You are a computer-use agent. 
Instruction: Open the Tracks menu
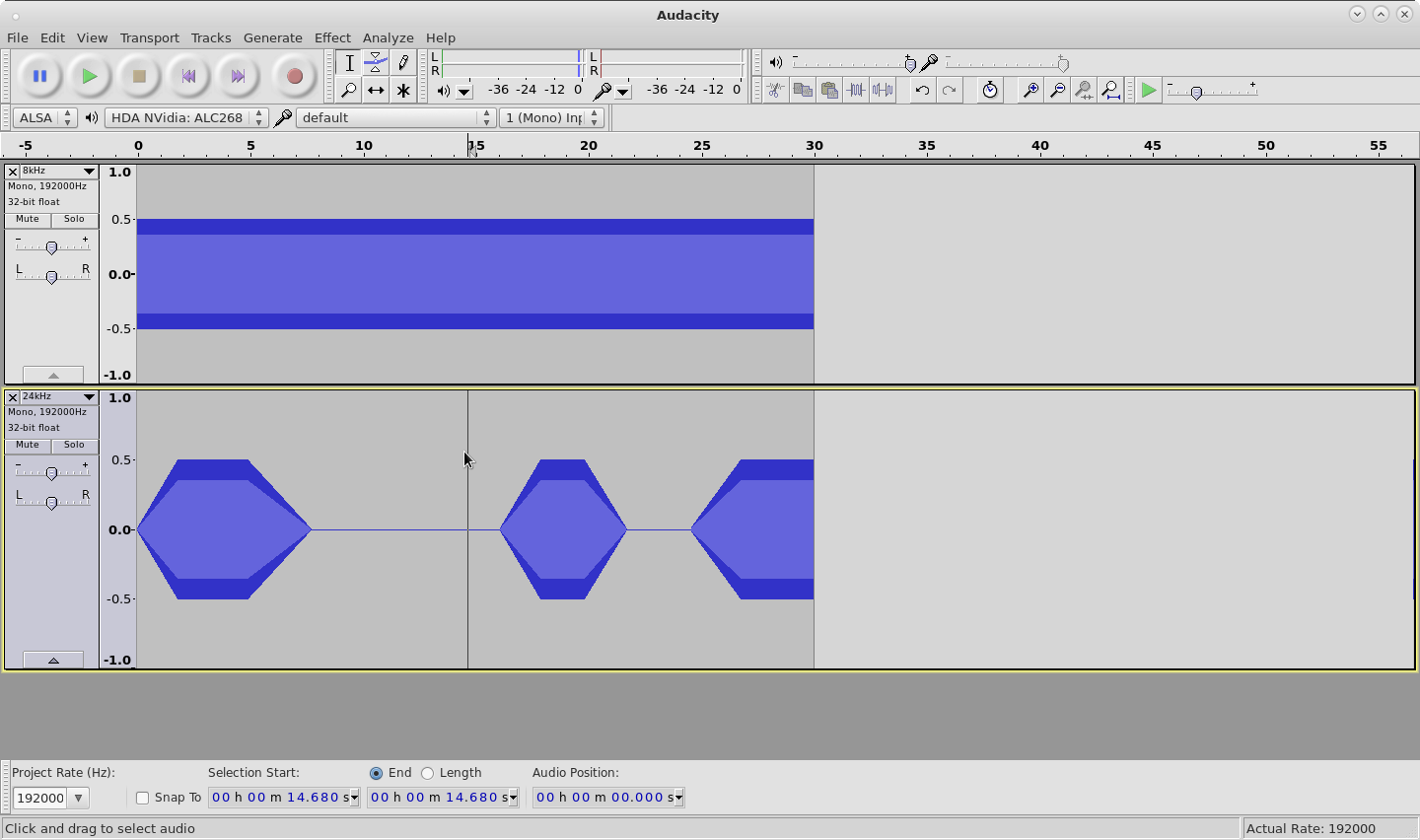211,37
